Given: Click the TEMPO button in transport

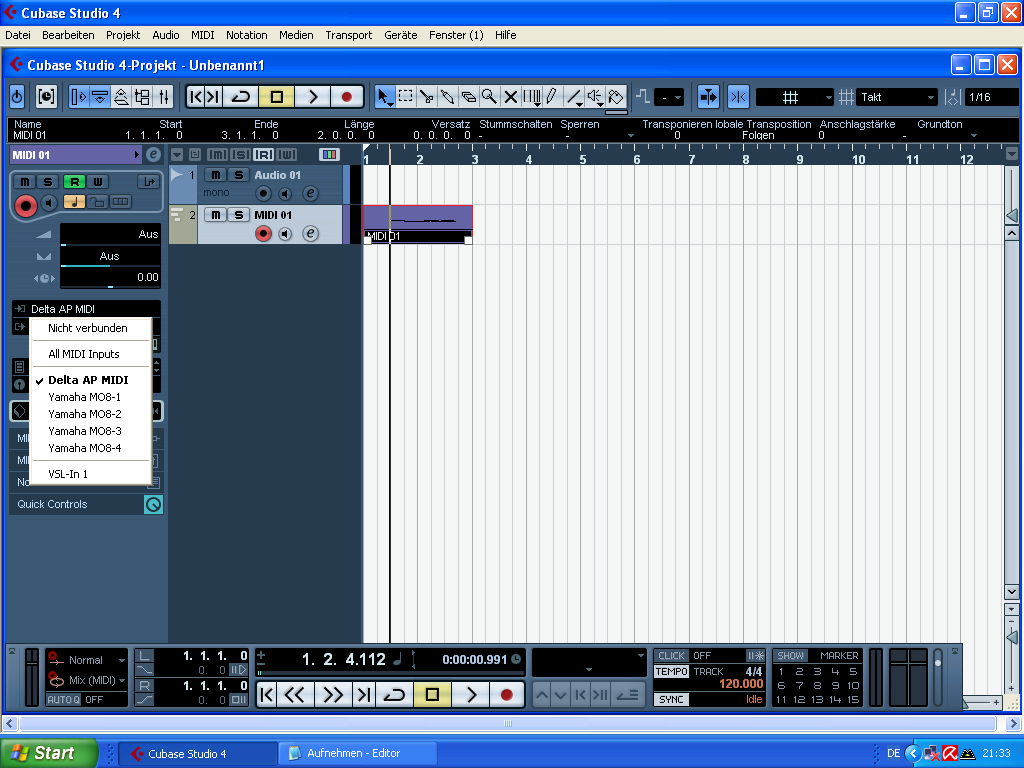Looking at the screenshot, I should tap(671, 671).
